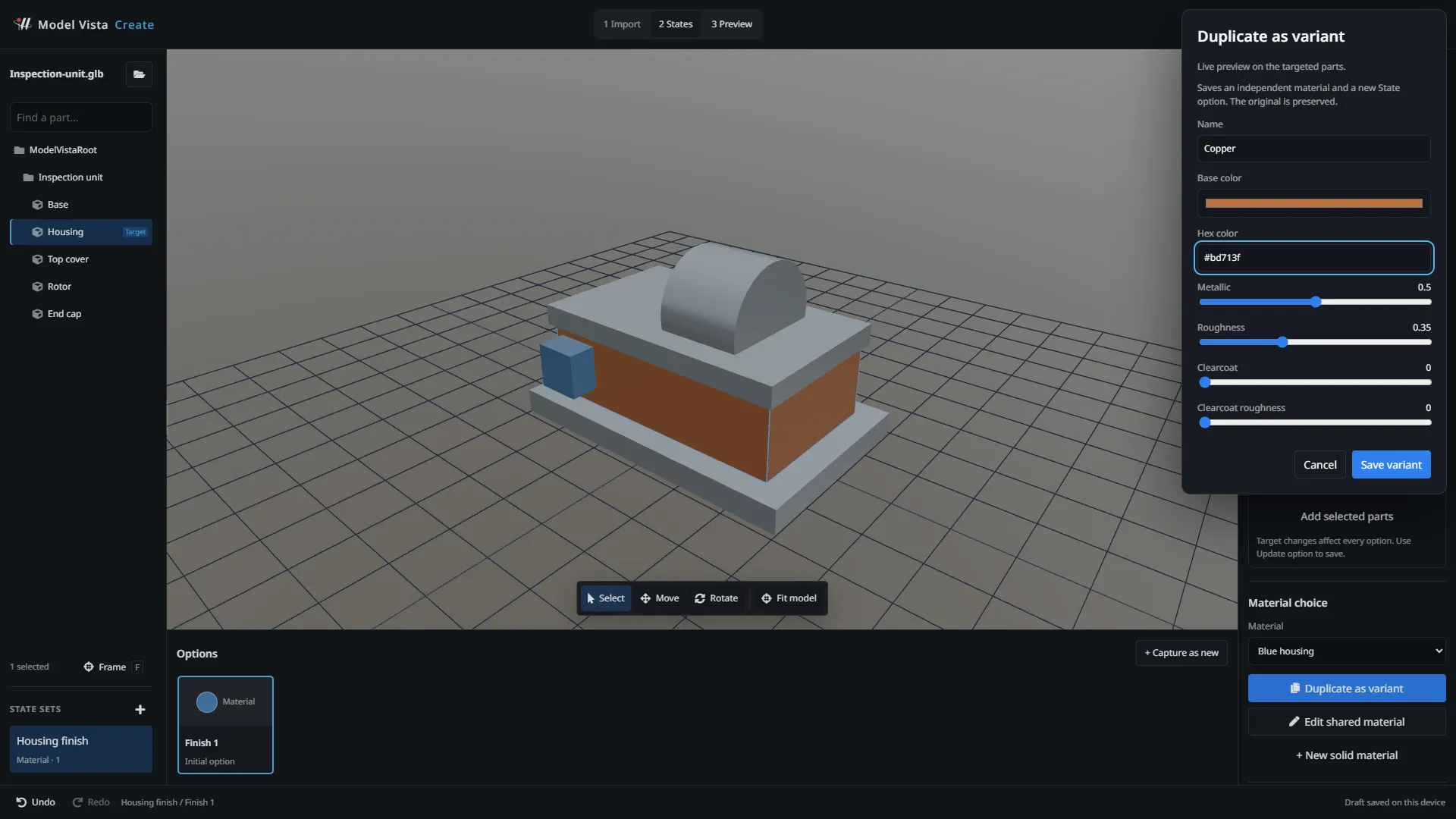The width and height of the screenshot is (1456, 819).
Task: Switch to the 2 States step tab
Action: coord(676,24)
